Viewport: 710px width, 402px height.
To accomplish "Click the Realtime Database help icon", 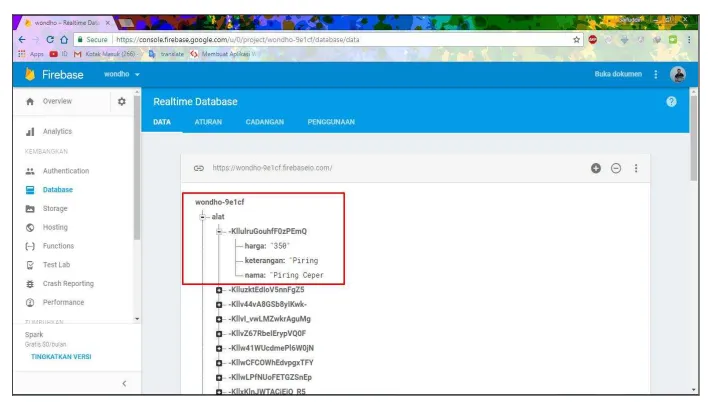I will coord(671,101).
